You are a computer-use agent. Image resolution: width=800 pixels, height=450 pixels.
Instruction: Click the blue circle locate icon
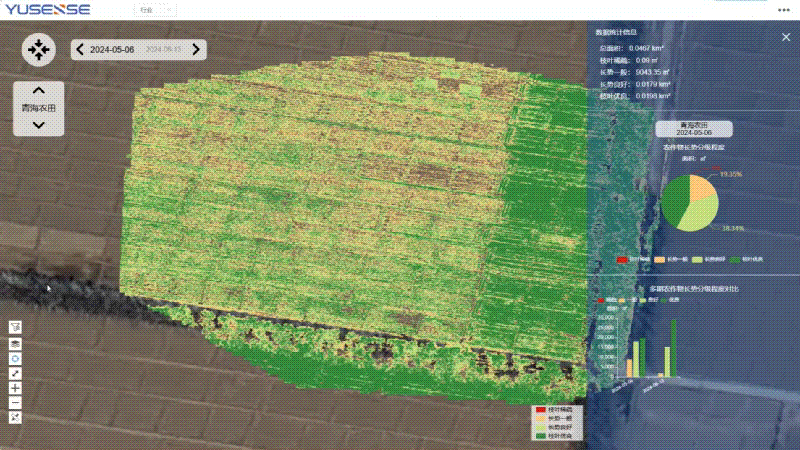pos(15,357)
